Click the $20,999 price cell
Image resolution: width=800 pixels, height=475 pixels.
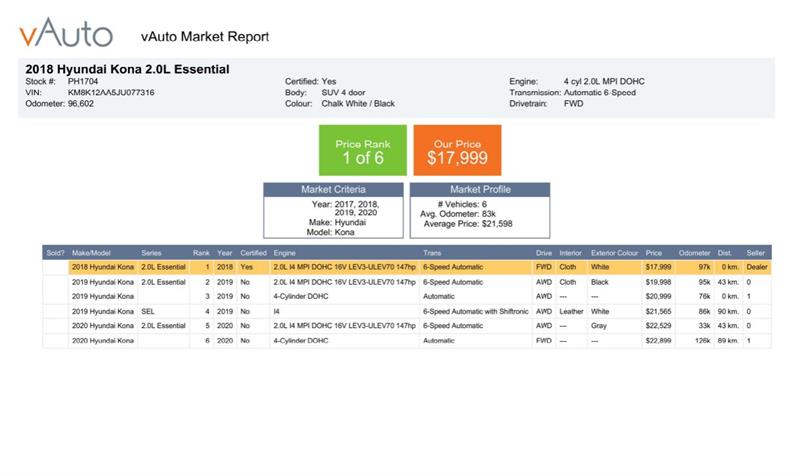658,296
